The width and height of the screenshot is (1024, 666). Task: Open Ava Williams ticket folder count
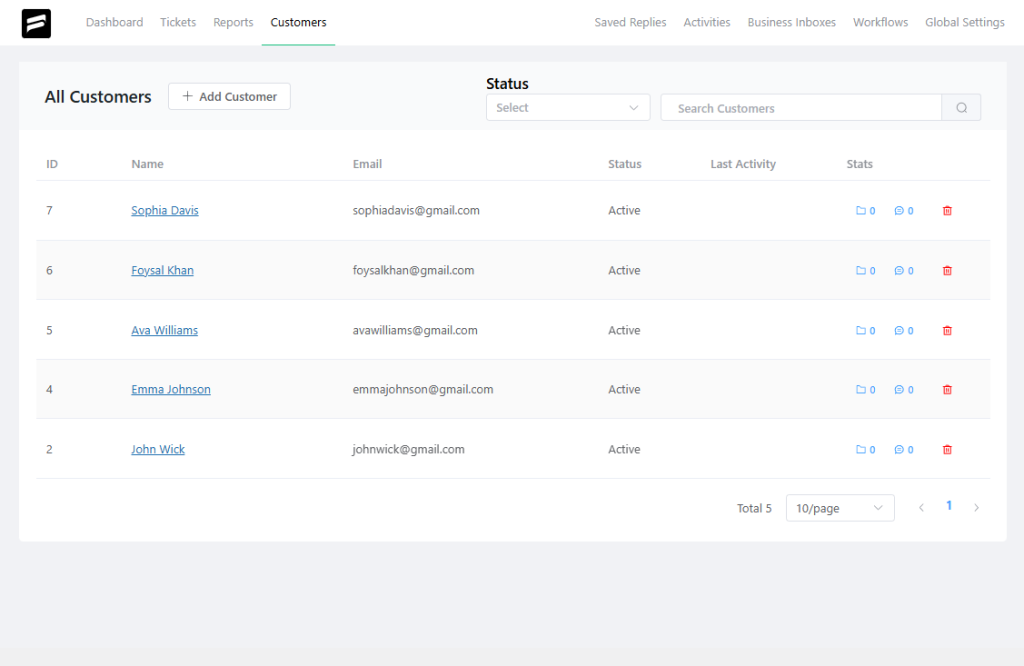click(x=865, y=331)
